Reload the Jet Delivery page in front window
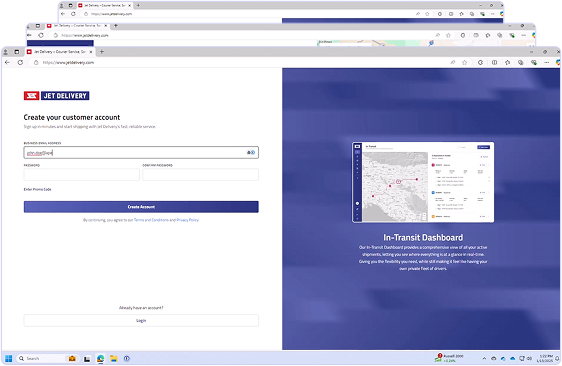Viewport: 562px width, 366px height. click(20, 62)
